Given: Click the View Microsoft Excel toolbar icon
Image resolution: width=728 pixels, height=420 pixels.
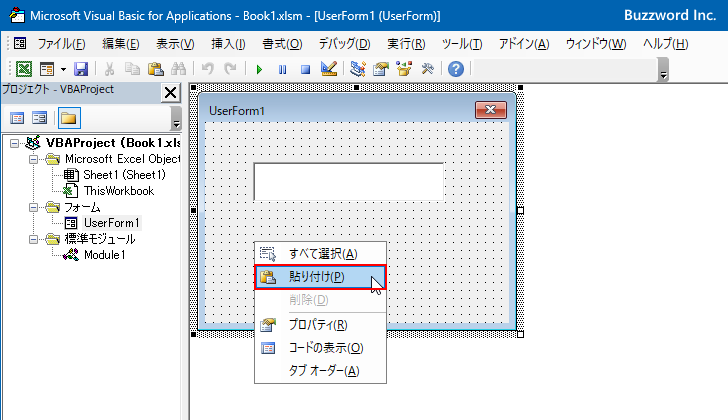Looking at the screenshot, I should click(x=24, y=69).
